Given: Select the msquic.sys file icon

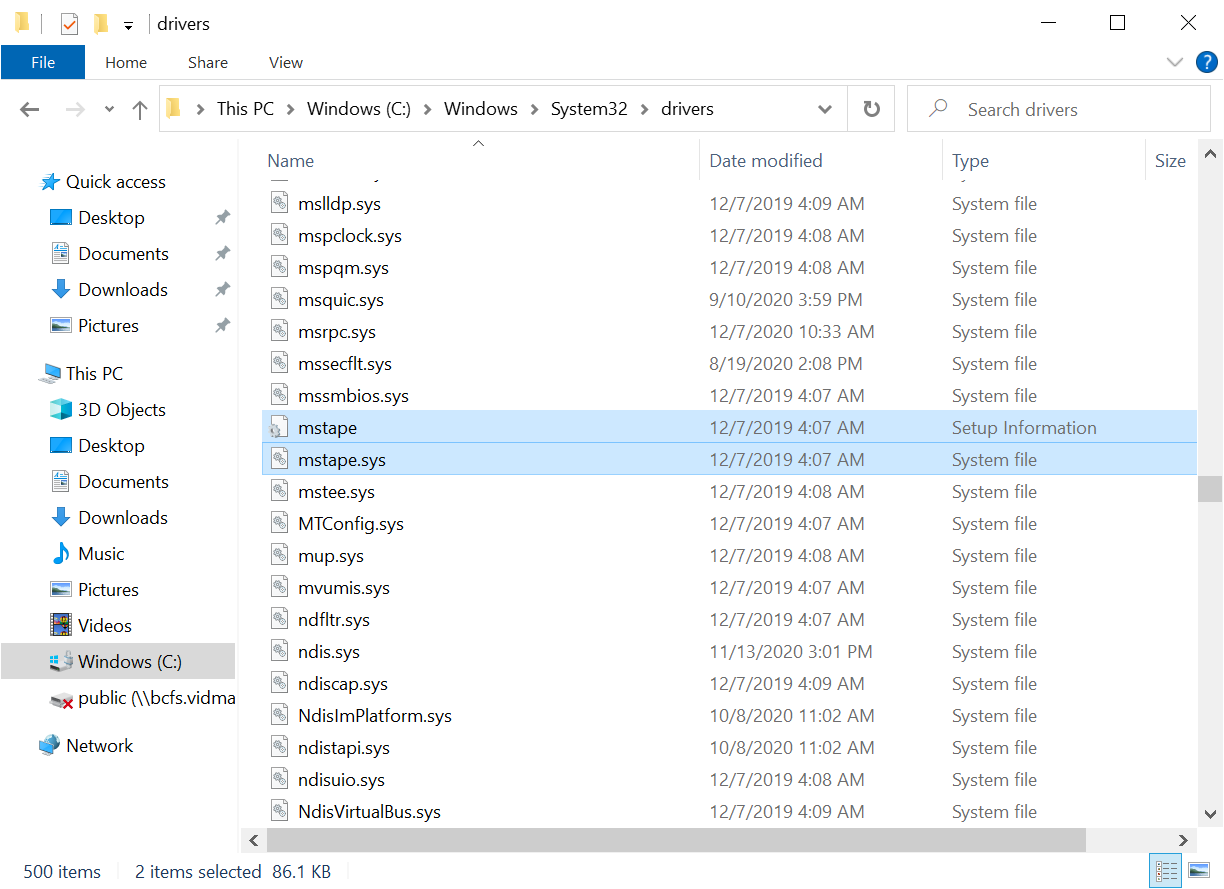Looking at the screenshot, I should [x=279, y=300].
